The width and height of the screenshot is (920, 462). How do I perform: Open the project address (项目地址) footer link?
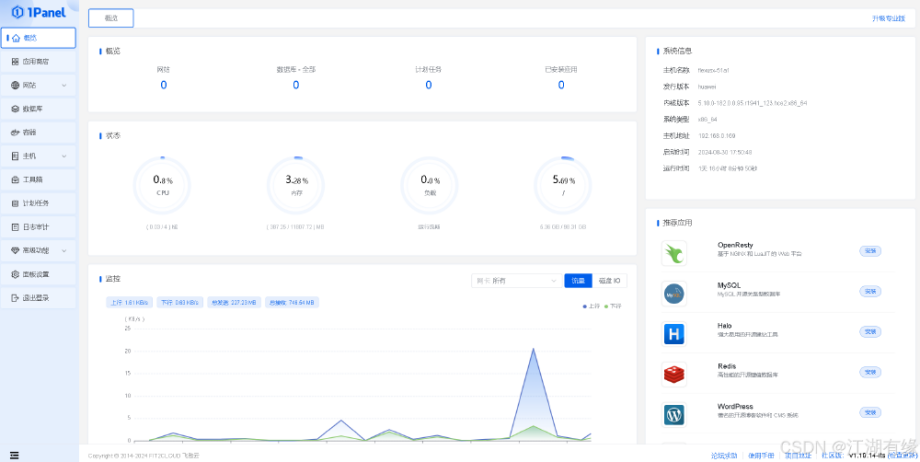click(x=799, y=456)
